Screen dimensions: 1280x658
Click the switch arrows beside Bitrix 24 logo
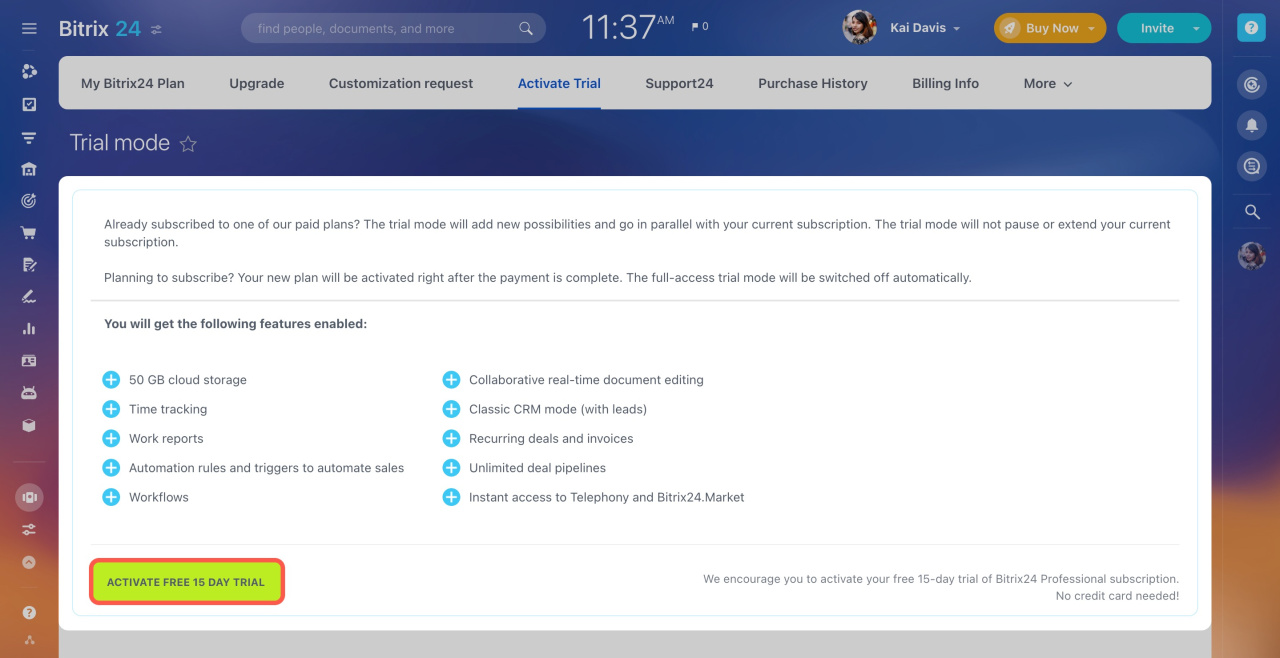(156, 30)
